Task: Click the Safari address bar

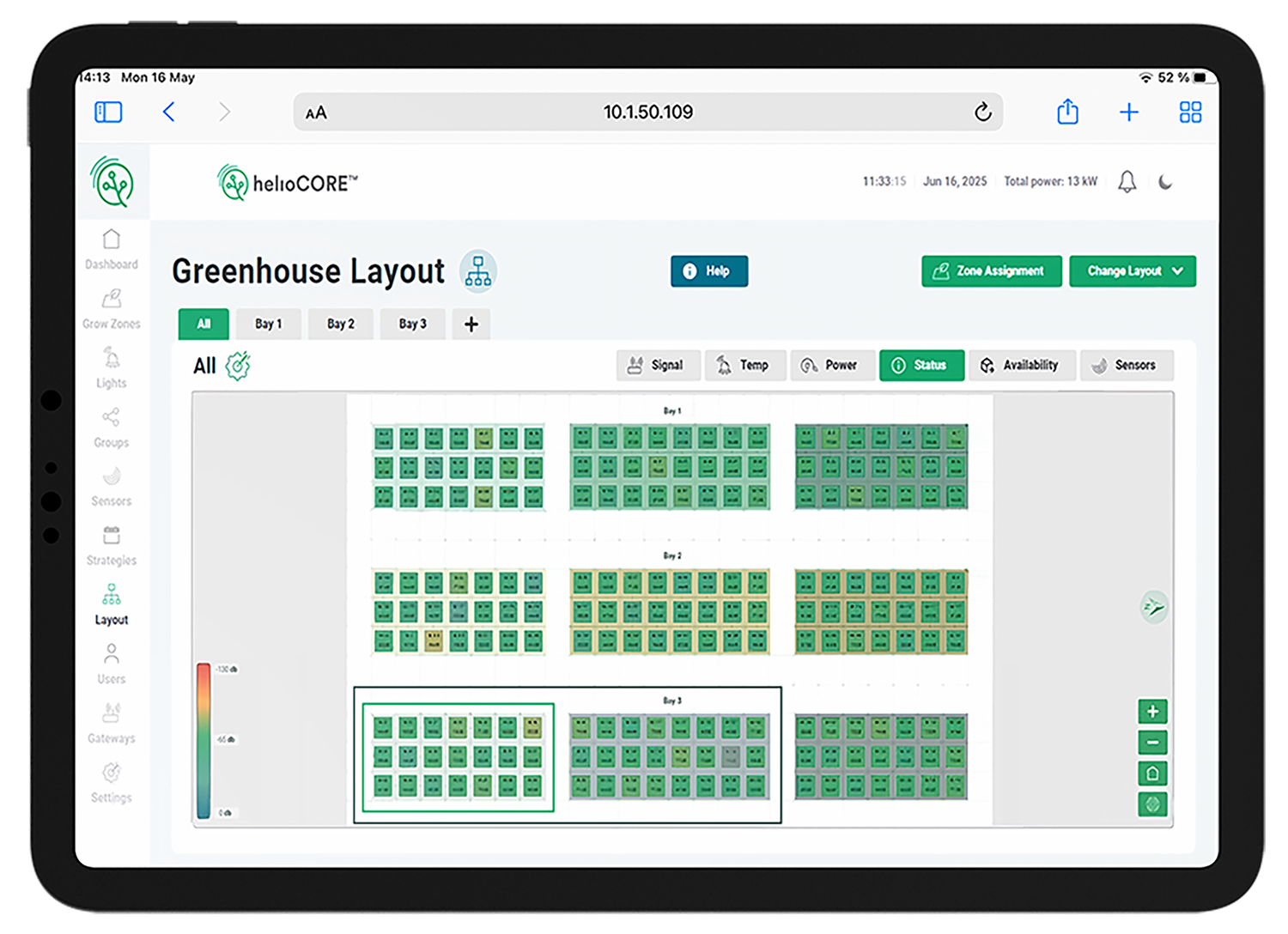Action: tap(648, 112)
